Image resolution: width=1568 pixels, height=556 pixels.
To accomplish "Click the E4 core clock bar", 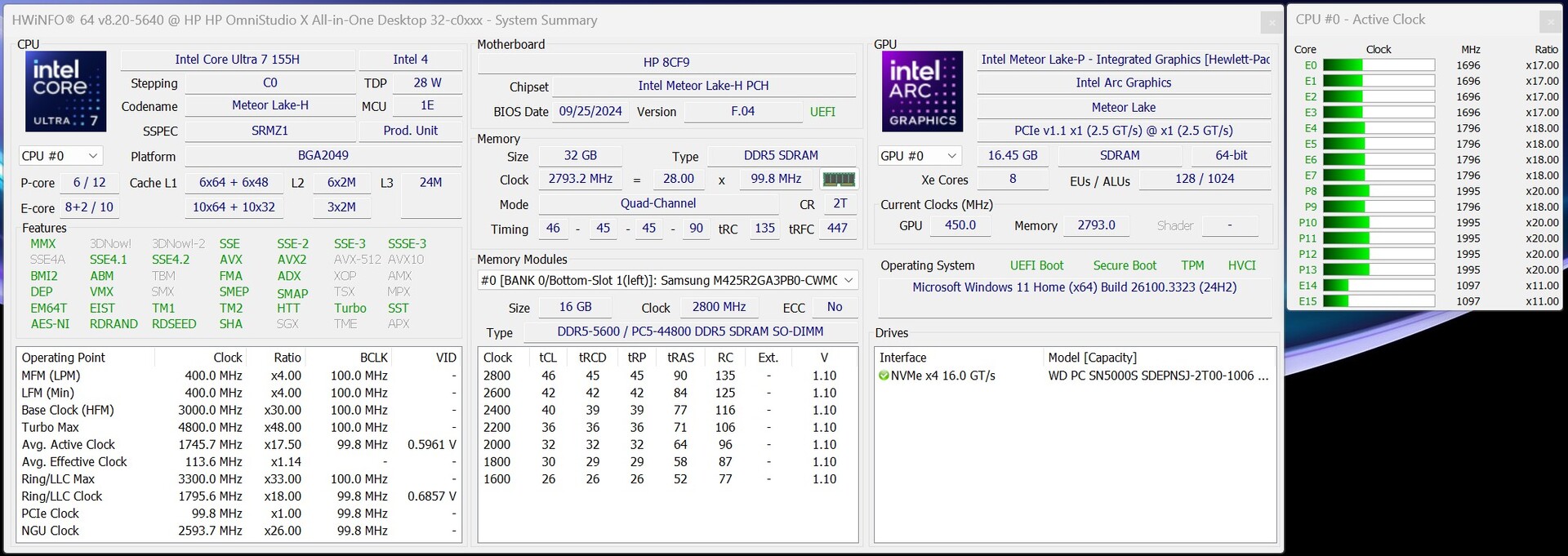I will tap(1379, 128).
